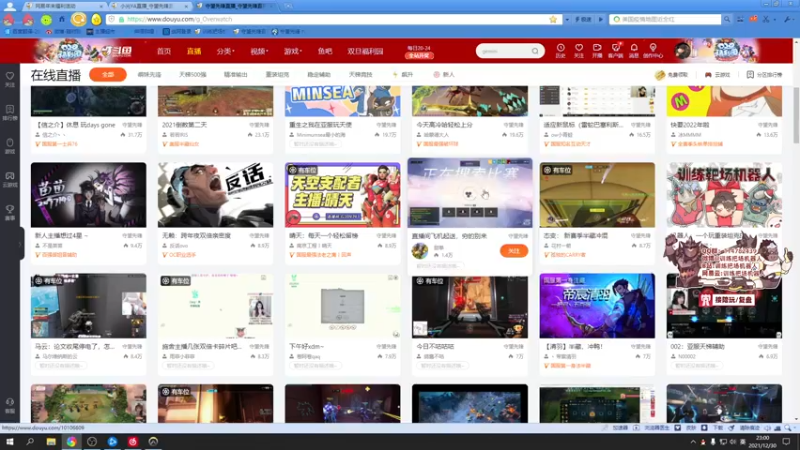Expand the collapsed left sidebar arrow handle

tap(20, 244)
